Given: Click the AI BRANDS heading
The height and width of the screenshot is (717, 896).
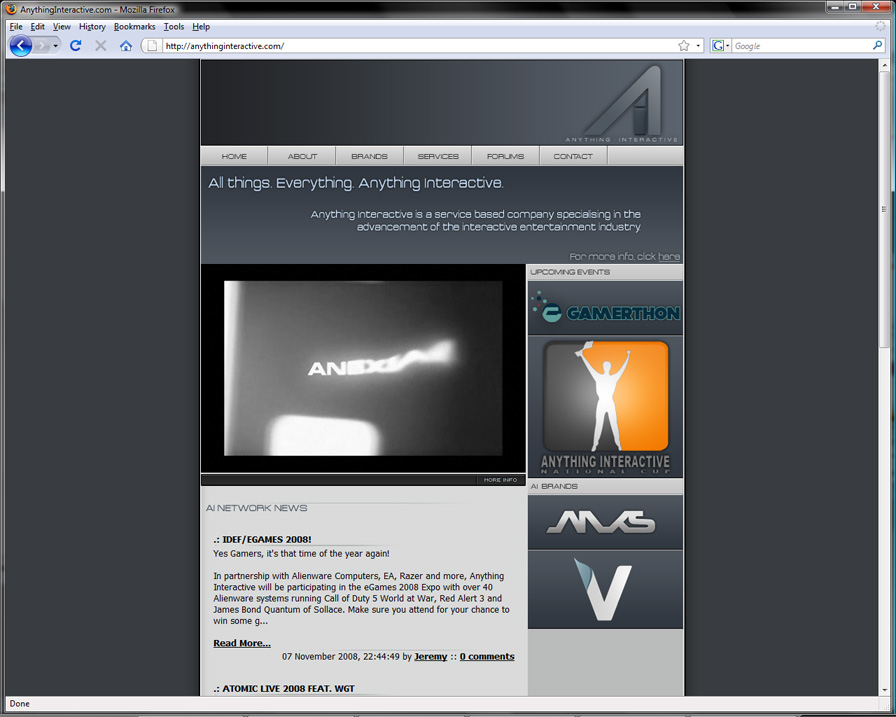Looking at the screenshot, I should 554,486.
